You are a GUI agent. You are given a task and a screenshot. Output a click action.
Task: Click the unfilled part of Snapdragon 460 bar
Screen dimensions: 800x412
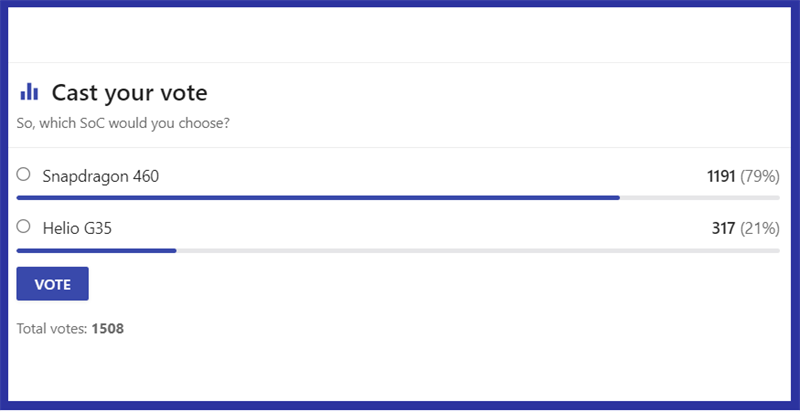[700, 198]
